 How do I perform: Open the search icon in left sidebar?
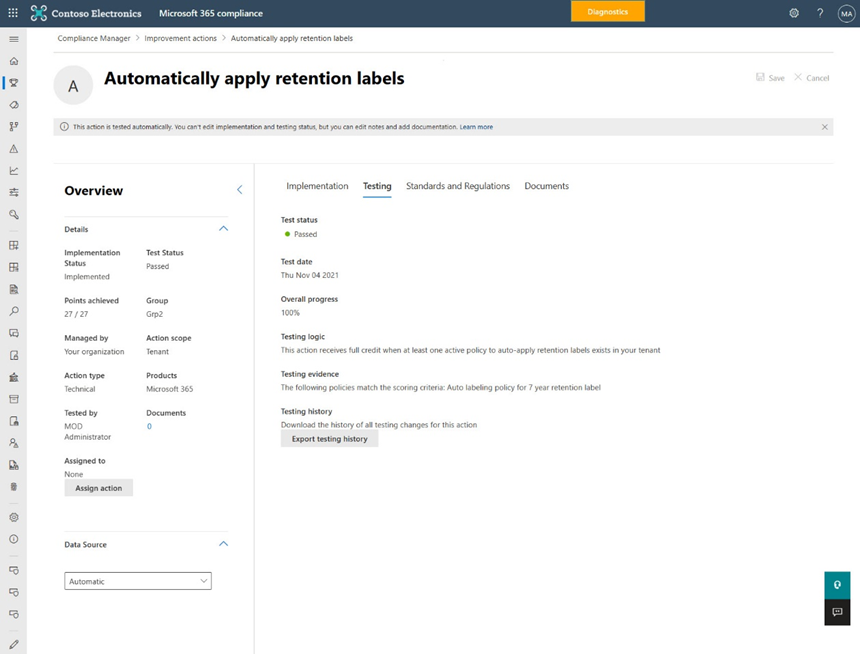(14, 311)
